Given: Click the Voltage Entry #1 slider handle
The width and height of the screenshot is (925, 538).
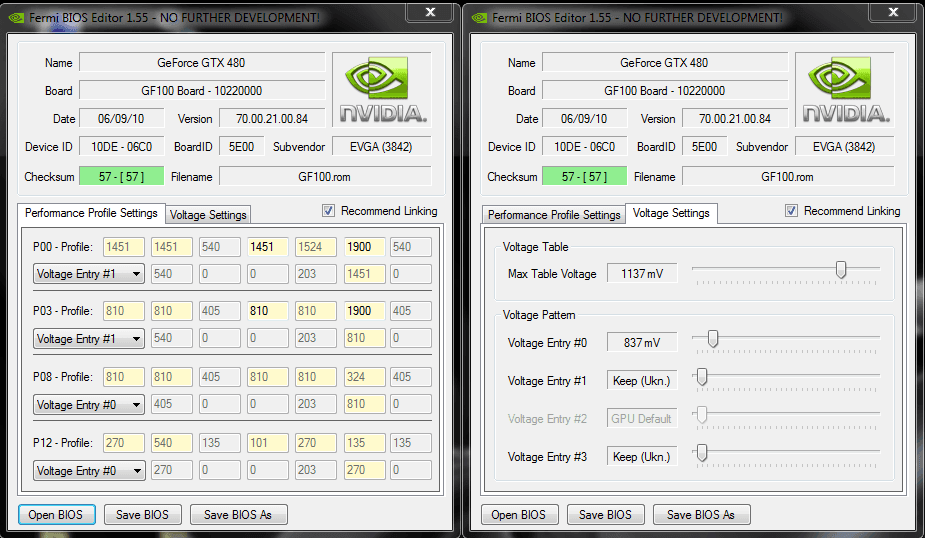Looking at the screenshot, I should (x=702, y=376).
